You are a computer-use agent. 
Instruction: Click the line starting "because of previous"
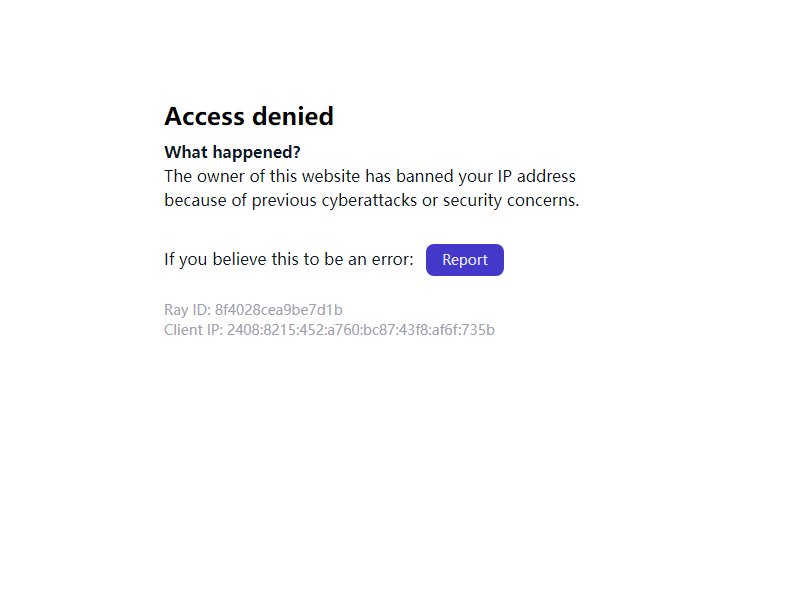point(371,201)
